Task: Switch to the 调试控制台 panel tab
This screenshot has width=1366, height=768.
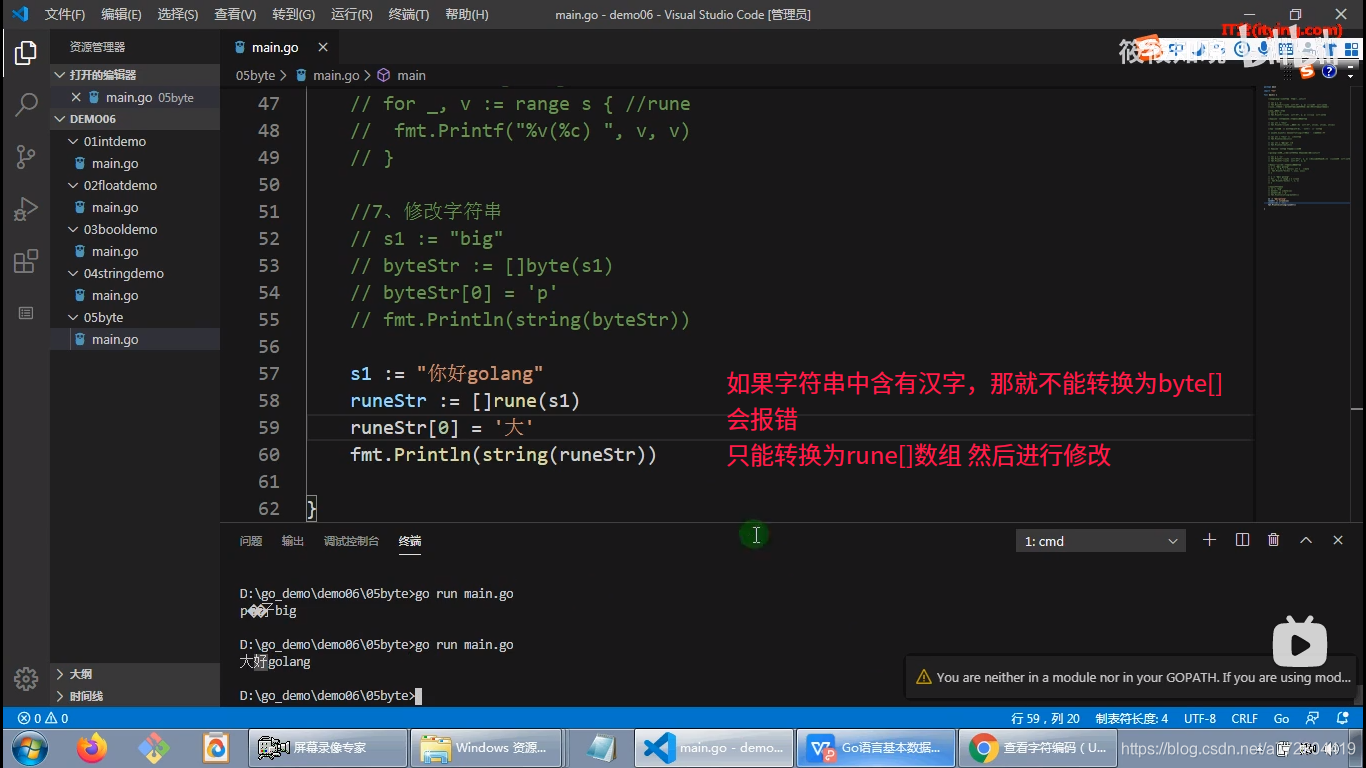Action: point(351,541)
